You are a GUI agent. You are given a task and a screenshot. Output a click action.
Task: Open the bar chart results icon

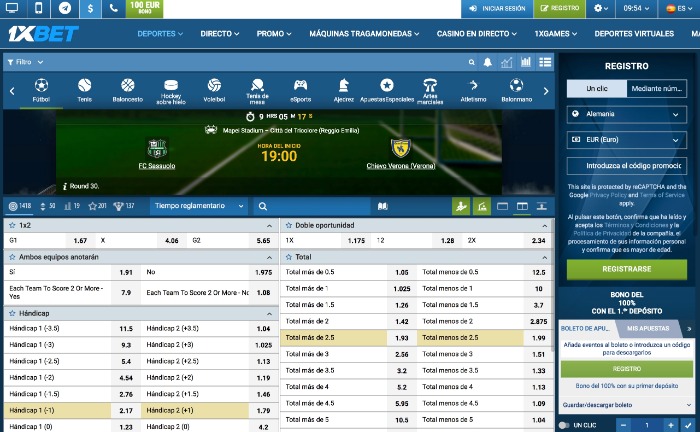[526, 62]
